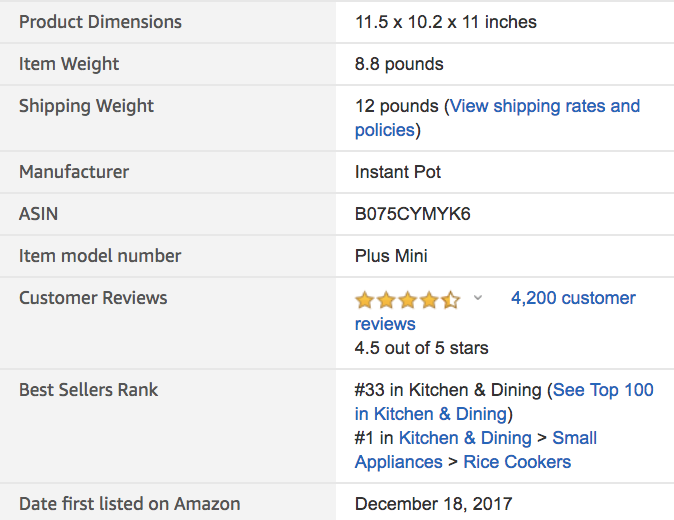Expand the rating breakdown chevron beside stars

pos(478,298)
